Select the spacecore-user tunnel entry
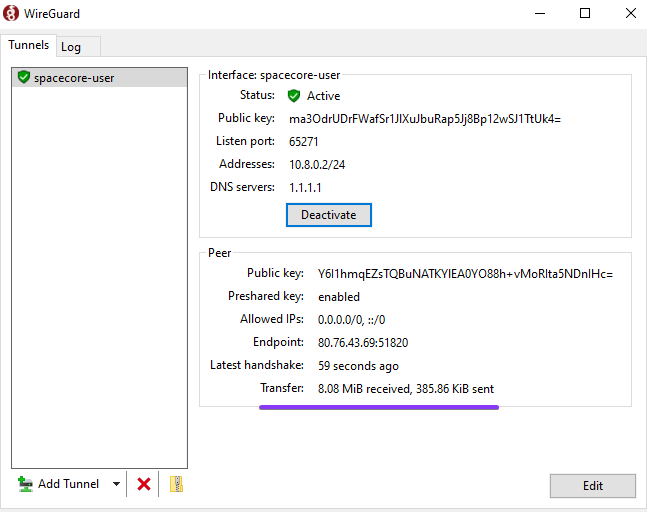The image size is (647, 512). click(x=74, y=78)
